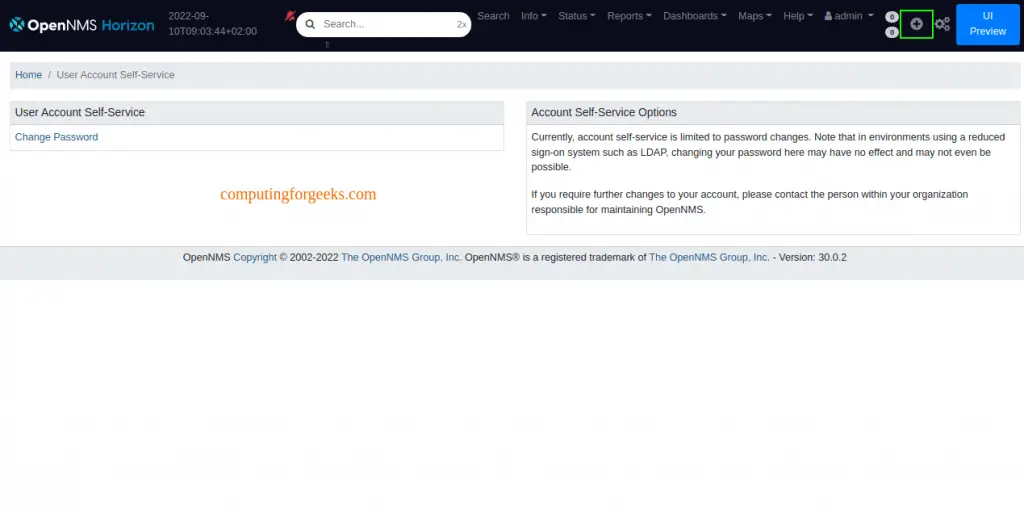Click the '2x' hint in search box
Screen dimensions: 1024x515
(x=462, y=25)
